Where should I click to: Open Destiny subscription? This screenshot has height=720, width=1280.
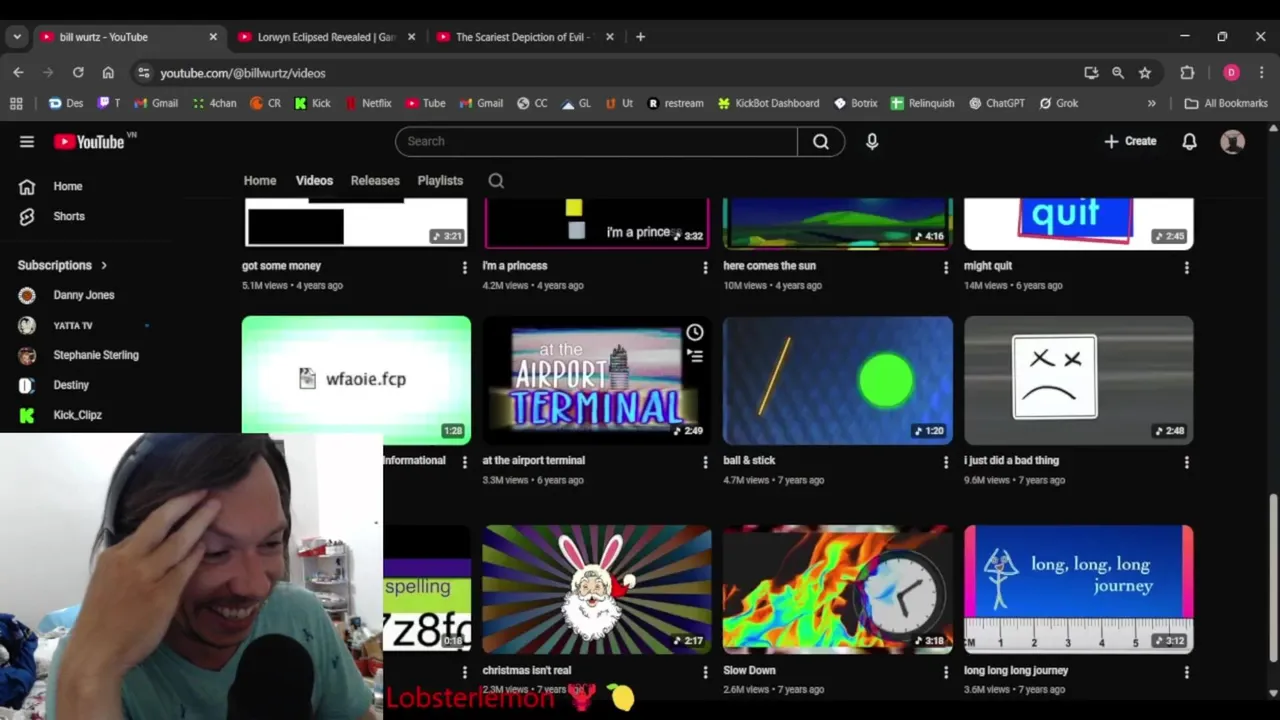point(71,385)
